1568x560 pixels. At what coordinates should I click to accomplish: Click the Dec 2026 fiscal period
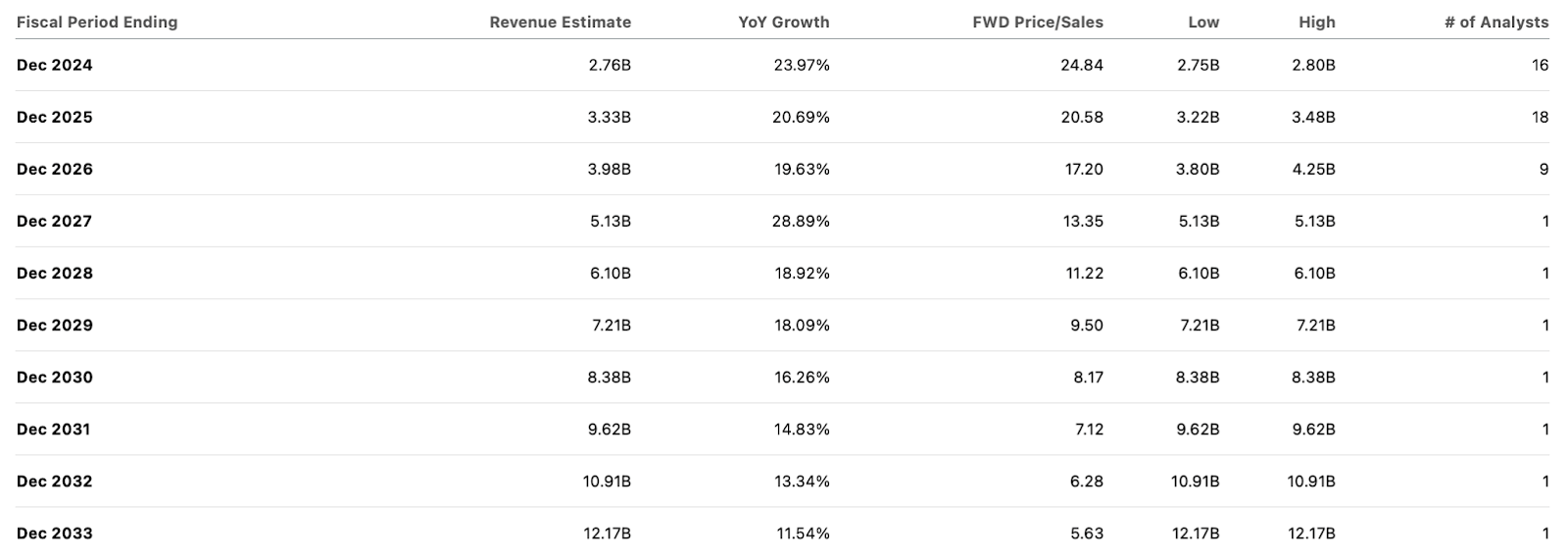pos(55,169)
